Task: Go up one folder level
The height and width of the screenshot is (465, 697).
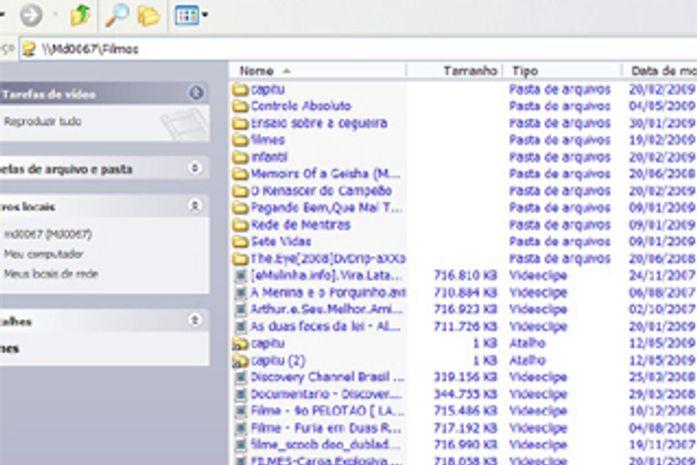Action: pos(80,15)
